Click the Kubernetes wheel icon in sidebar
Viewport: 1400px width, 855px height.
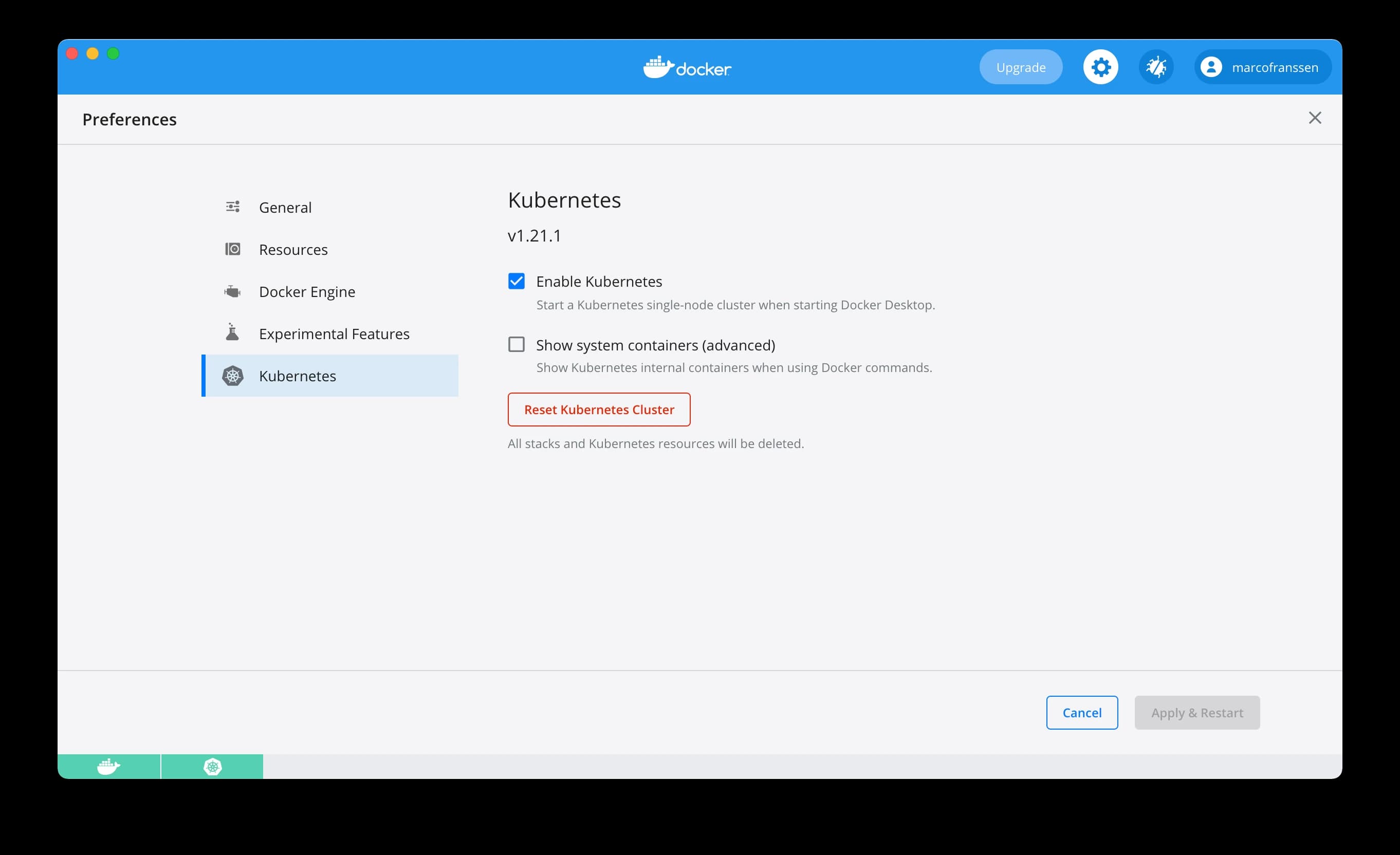pyautogui.click(x=232, y=376)
